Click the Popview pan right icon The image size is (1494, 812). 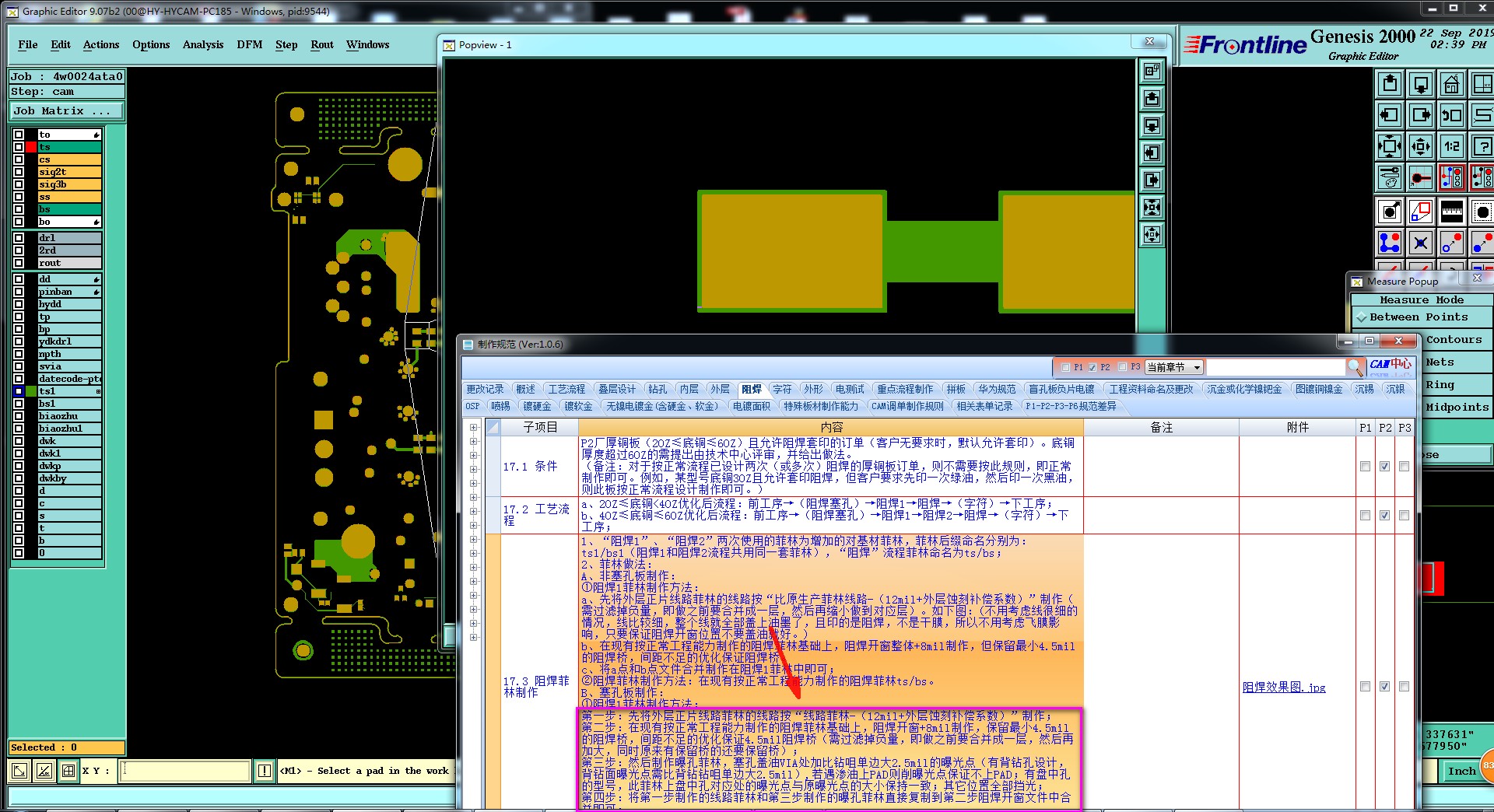pos(1152,180)
